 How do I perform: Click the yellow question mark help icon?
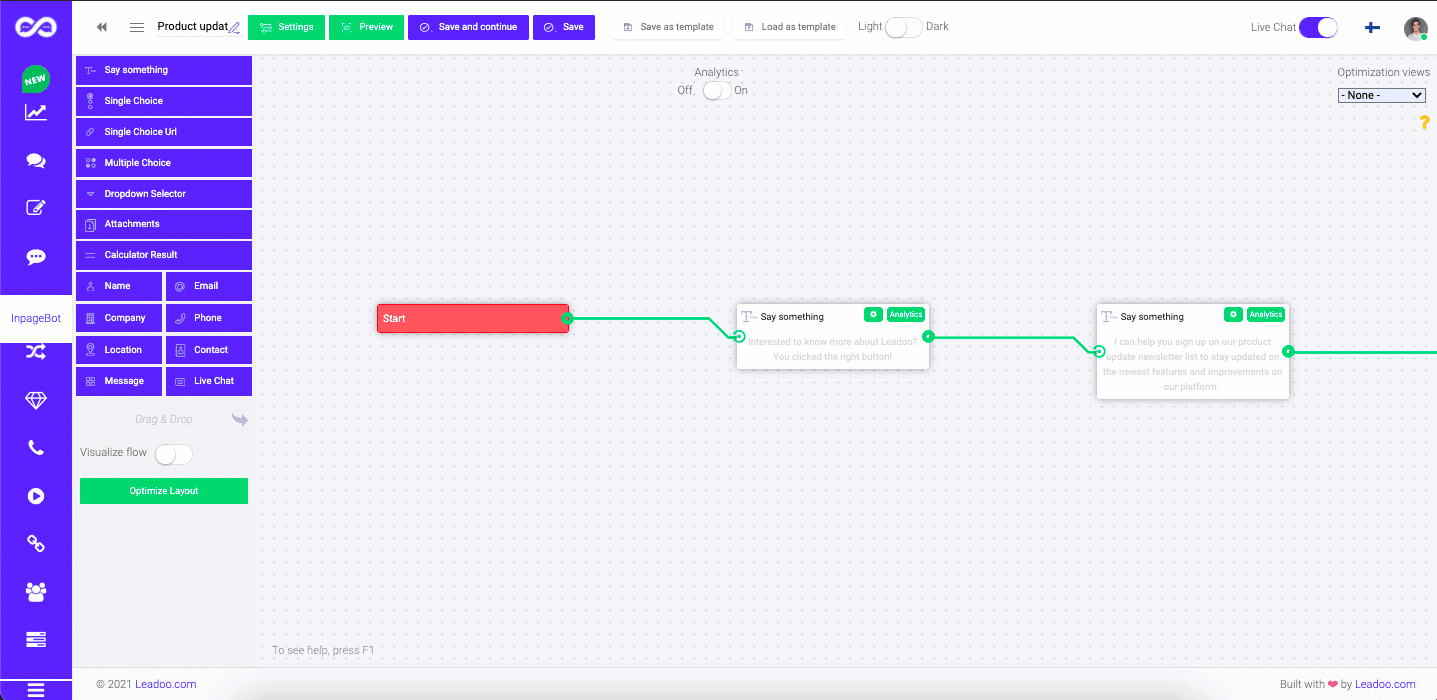pyautogui.click(x=1424, y=122)
